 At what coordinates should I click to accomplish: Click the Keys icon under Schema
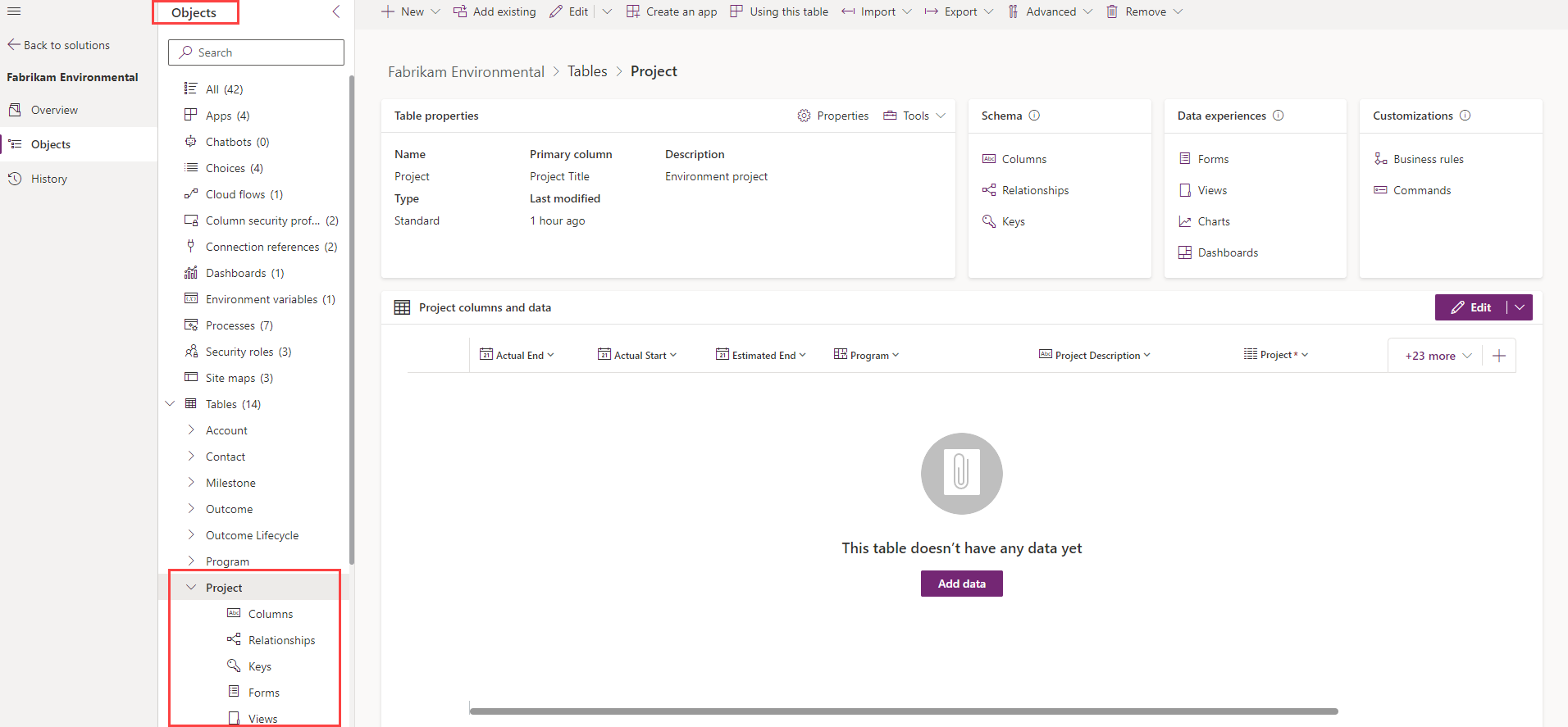pyautogui.click(x=989, y=221)
